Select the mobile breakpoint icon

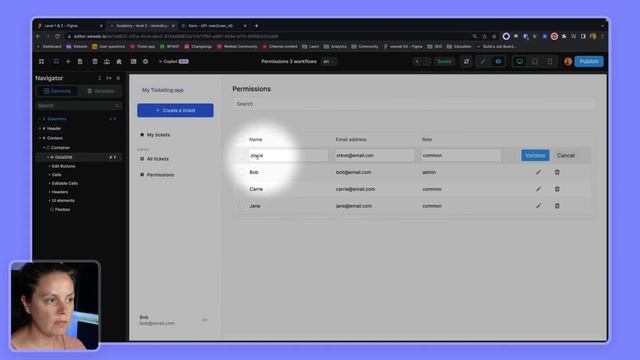click(x=550, y=61)
